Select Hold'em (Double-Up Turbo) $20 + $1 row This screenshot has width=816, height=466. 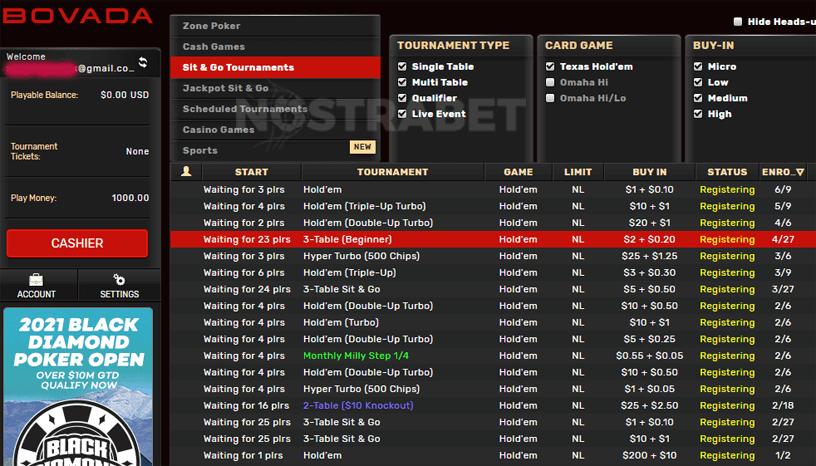tap(493, 223)
